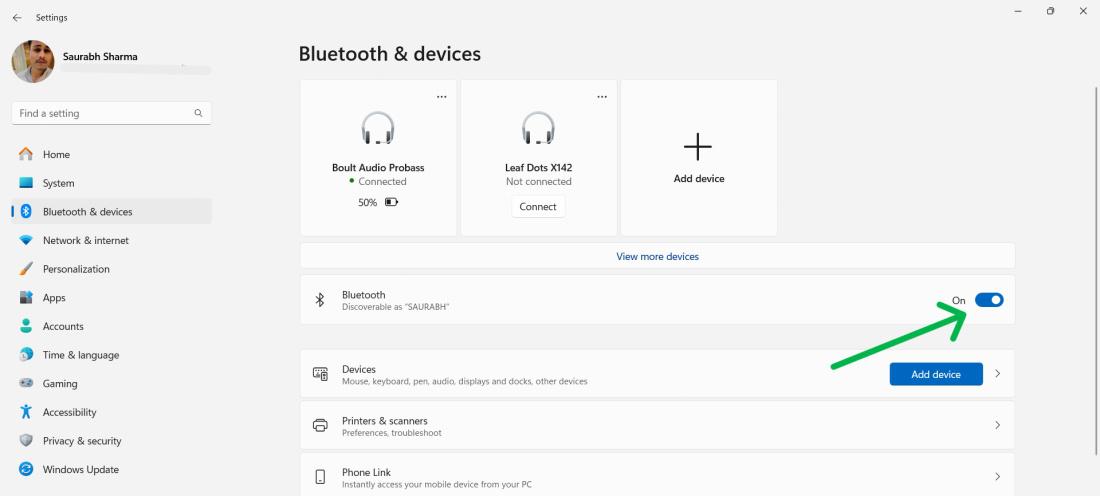Click the View more devices link
The image size is (1100, 496).
[657, 257]
